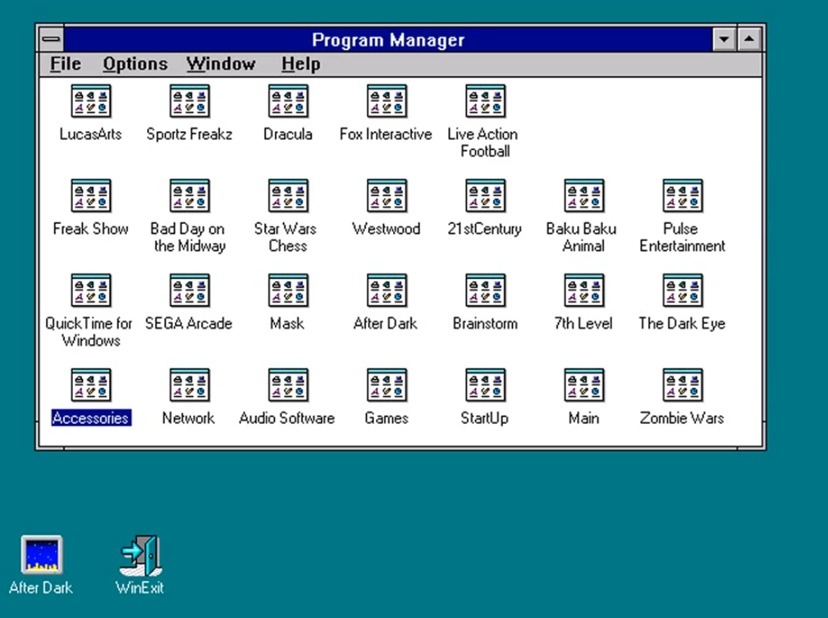Open the Program Manager control menu box
This screenshot has width=828, height=618.
[51, 39]
